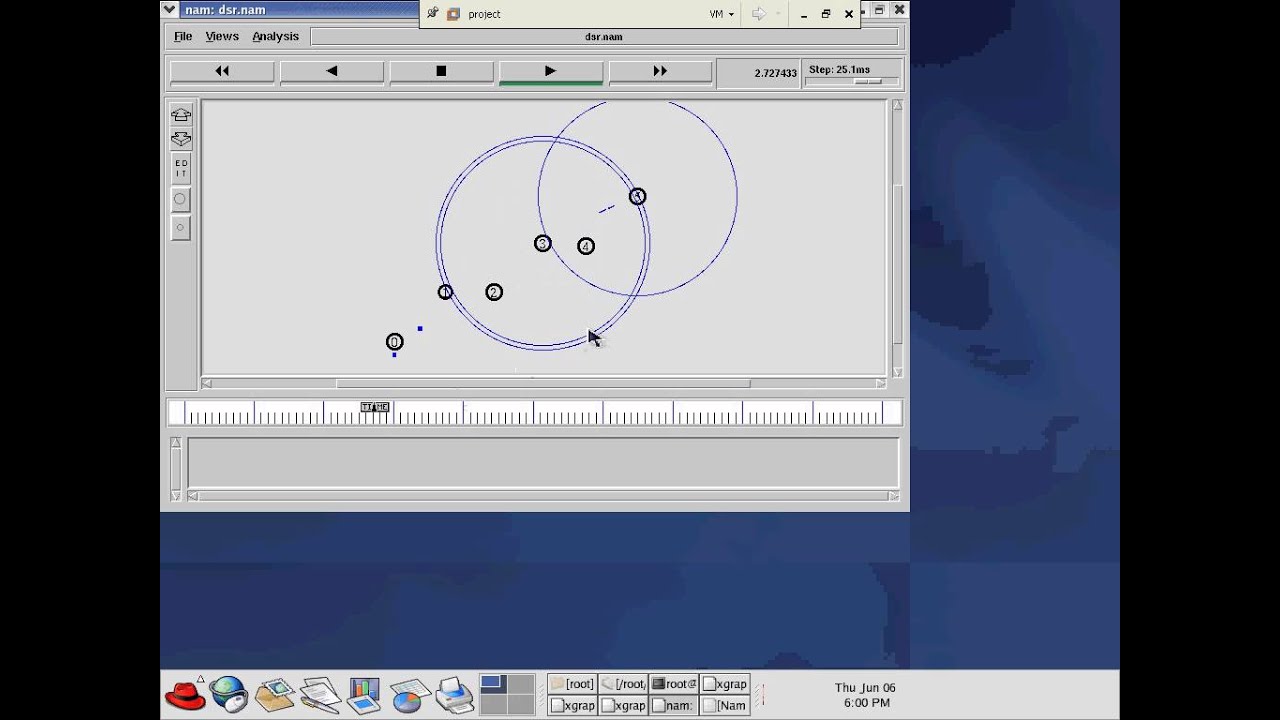Open the email client icon in panel

274,694
